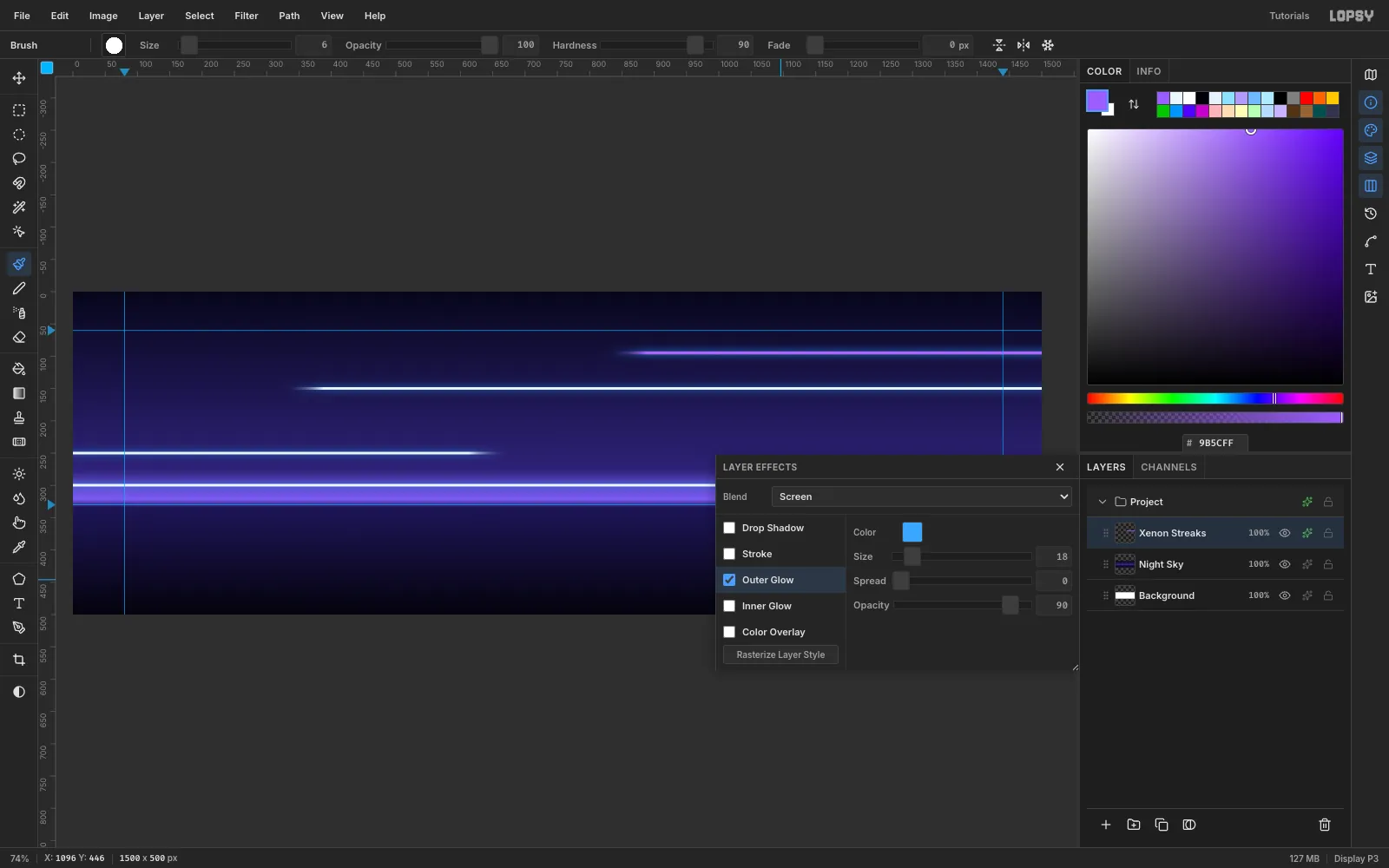This screenshot has width=1389, height=868.
Task: Select the Eyedropper tool
Action: coord(19,547)
